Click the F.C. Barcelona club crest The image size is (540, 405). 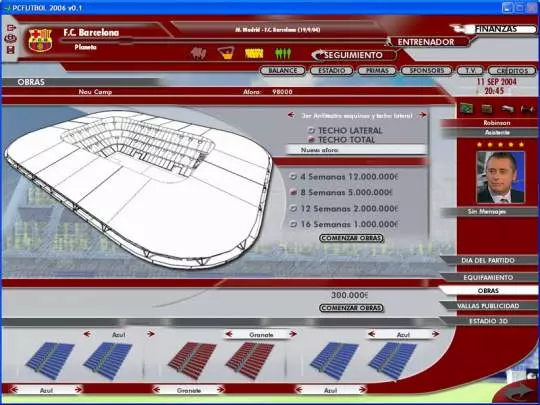[x=40, y=40]
